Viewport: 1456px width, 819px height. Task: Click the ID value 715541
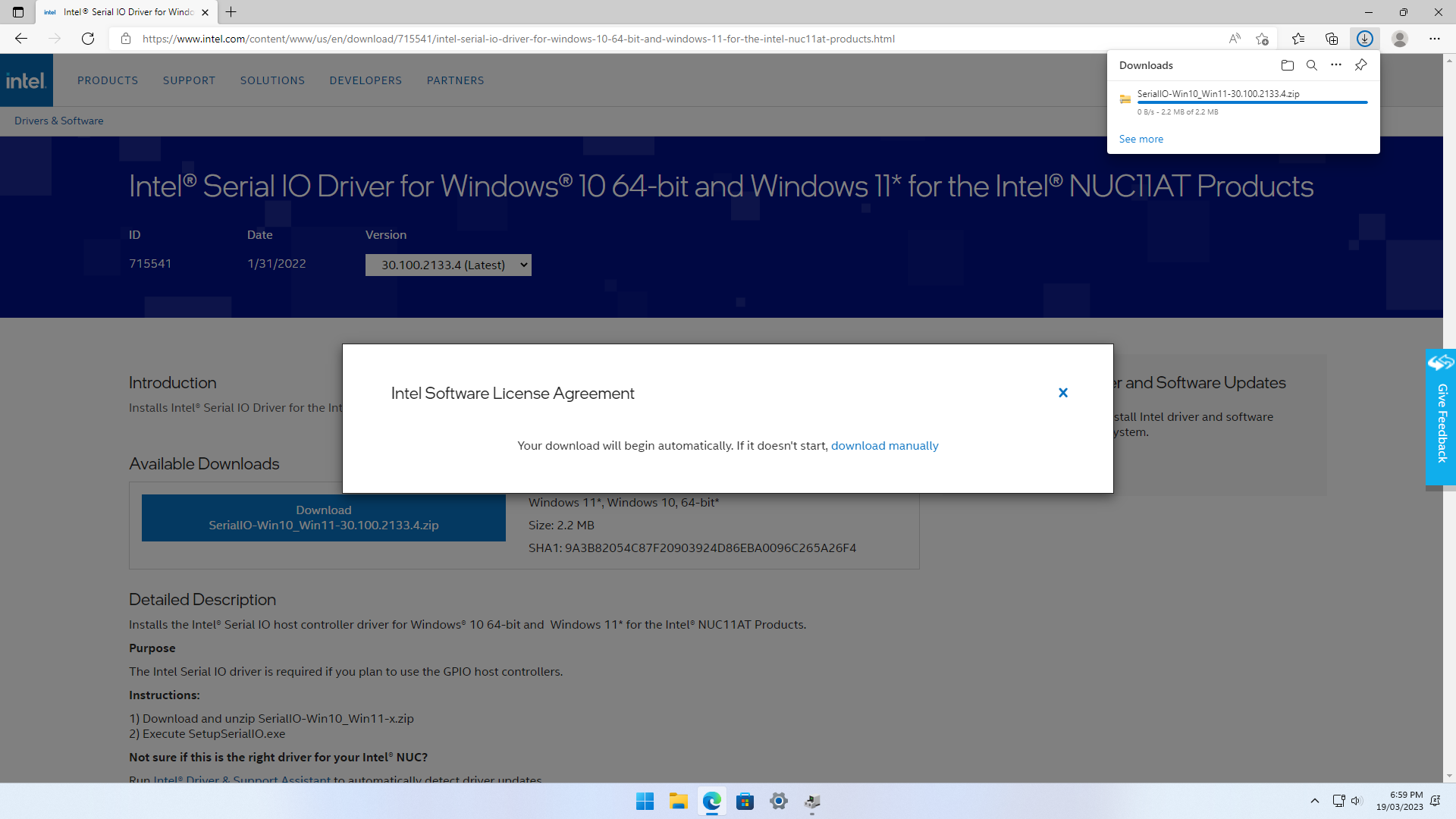pyautogui.click(x=150, y=264)
